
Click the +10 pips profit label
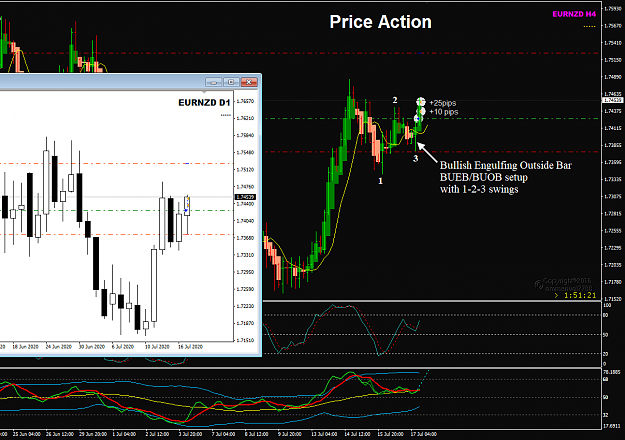click(444, 112)
